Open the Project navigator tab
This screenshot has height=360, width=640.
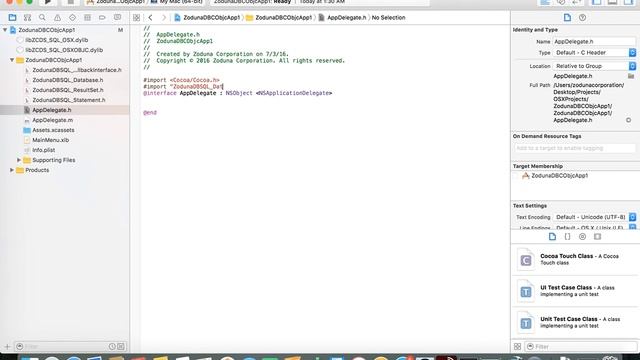point(12,18)
